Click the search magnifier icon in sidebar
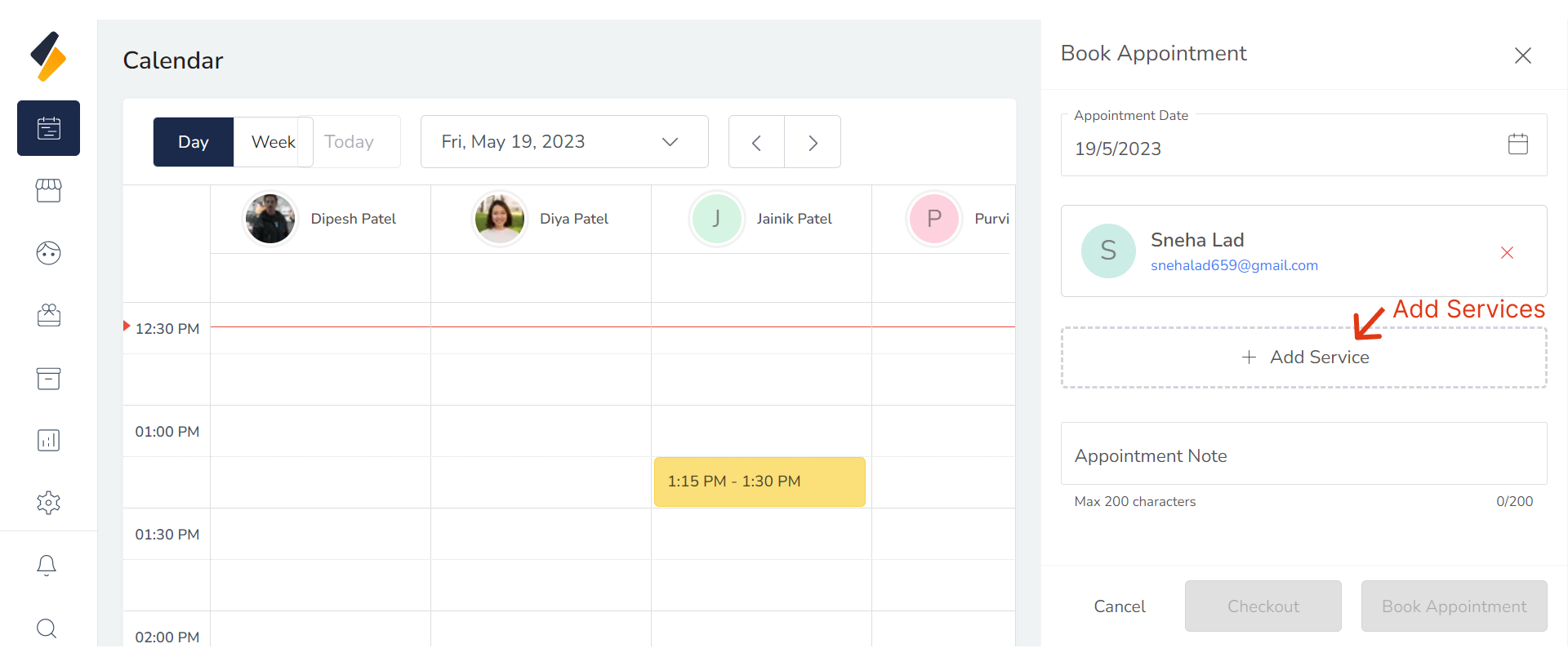This screenshot has width=1568, height=666. point(47,628)
